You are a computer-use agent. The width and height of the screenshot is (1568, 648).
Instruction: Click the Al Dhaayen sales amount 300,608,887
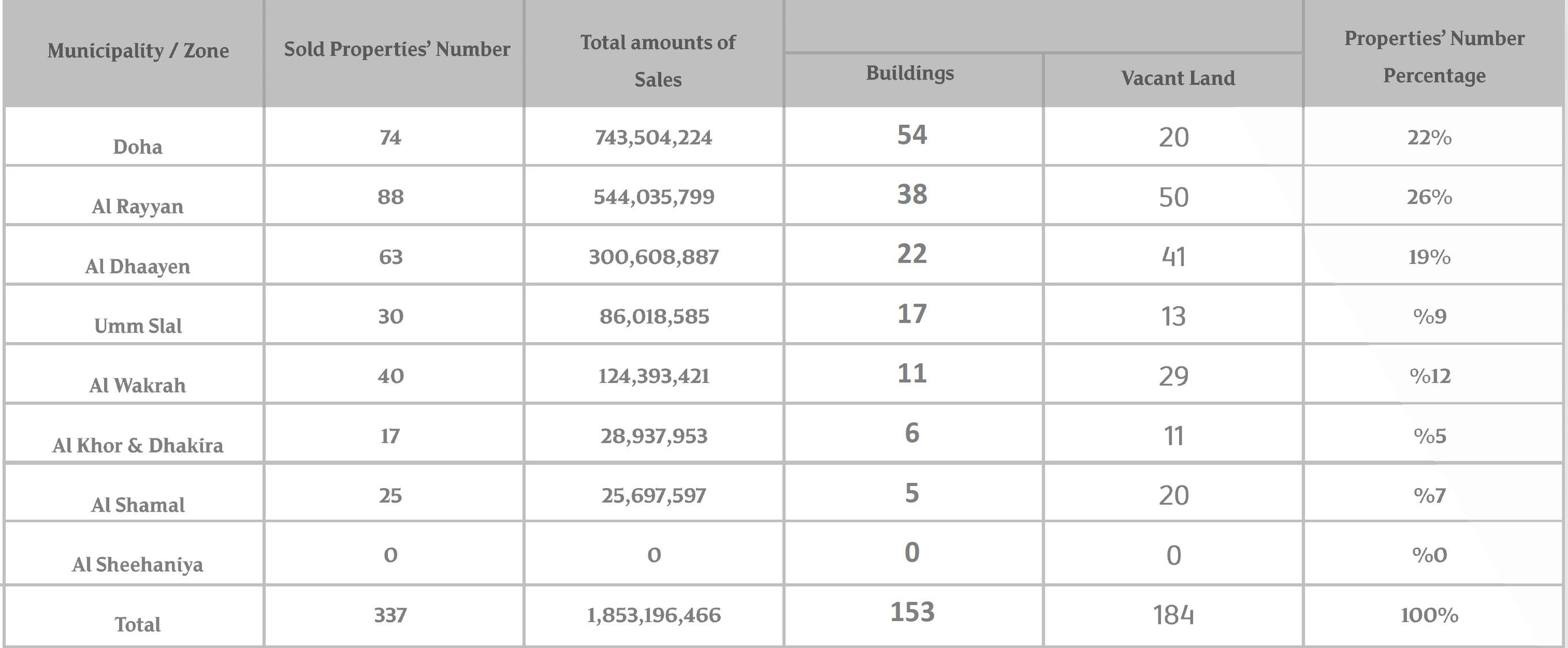654,257
